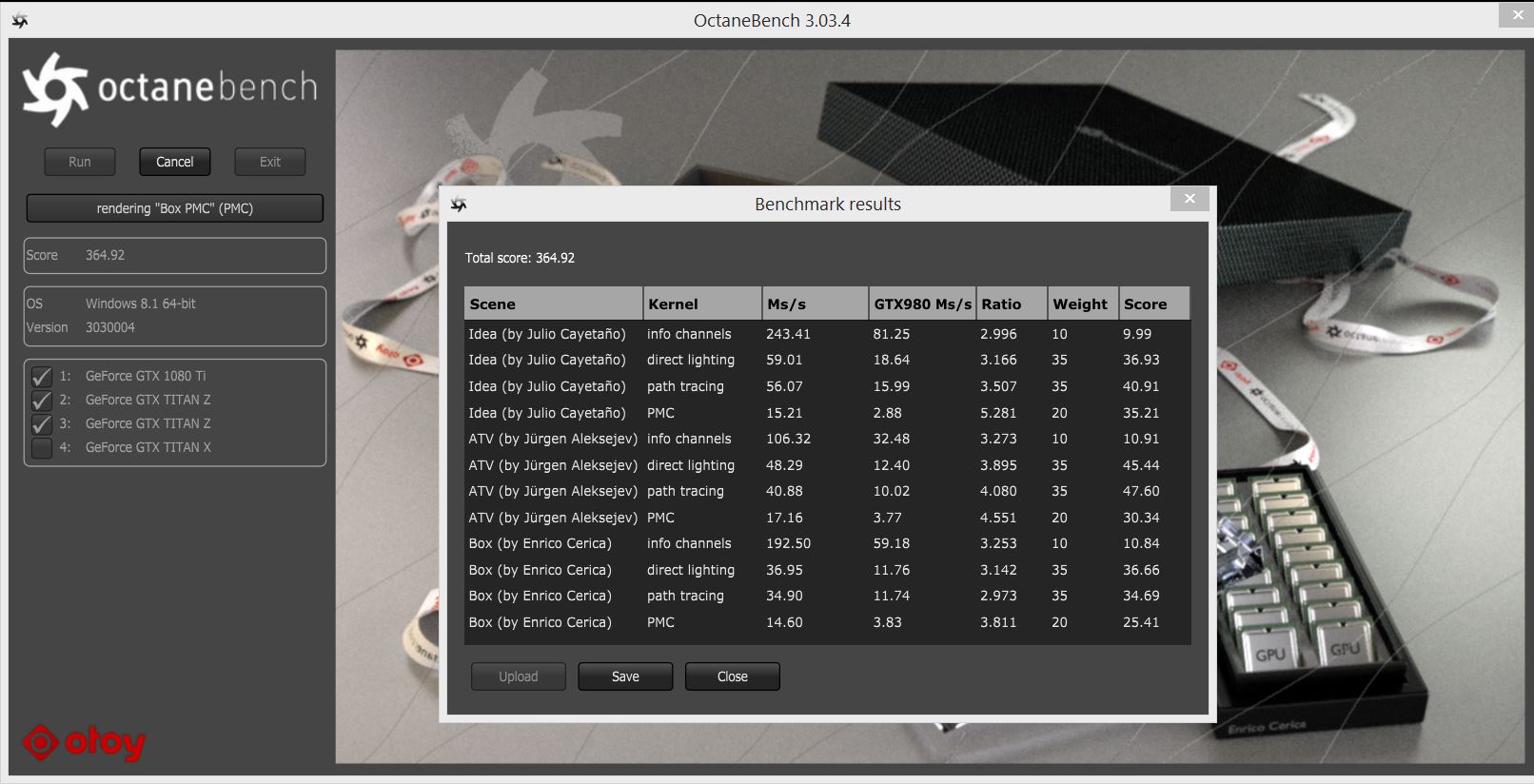
Task: Click the score value 30.34
Action: [1141, 518]
